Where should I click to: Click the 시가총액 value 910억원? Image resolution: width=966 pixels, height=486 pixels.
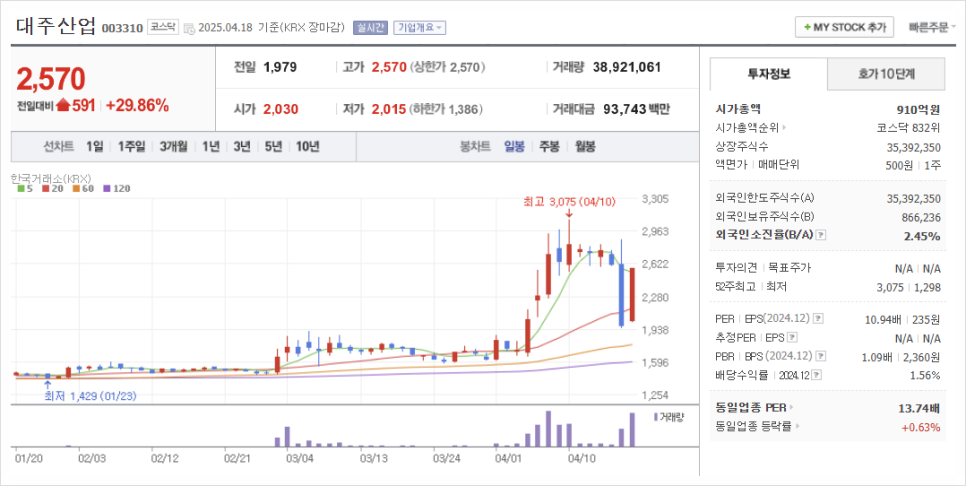[x=919, y=110]
